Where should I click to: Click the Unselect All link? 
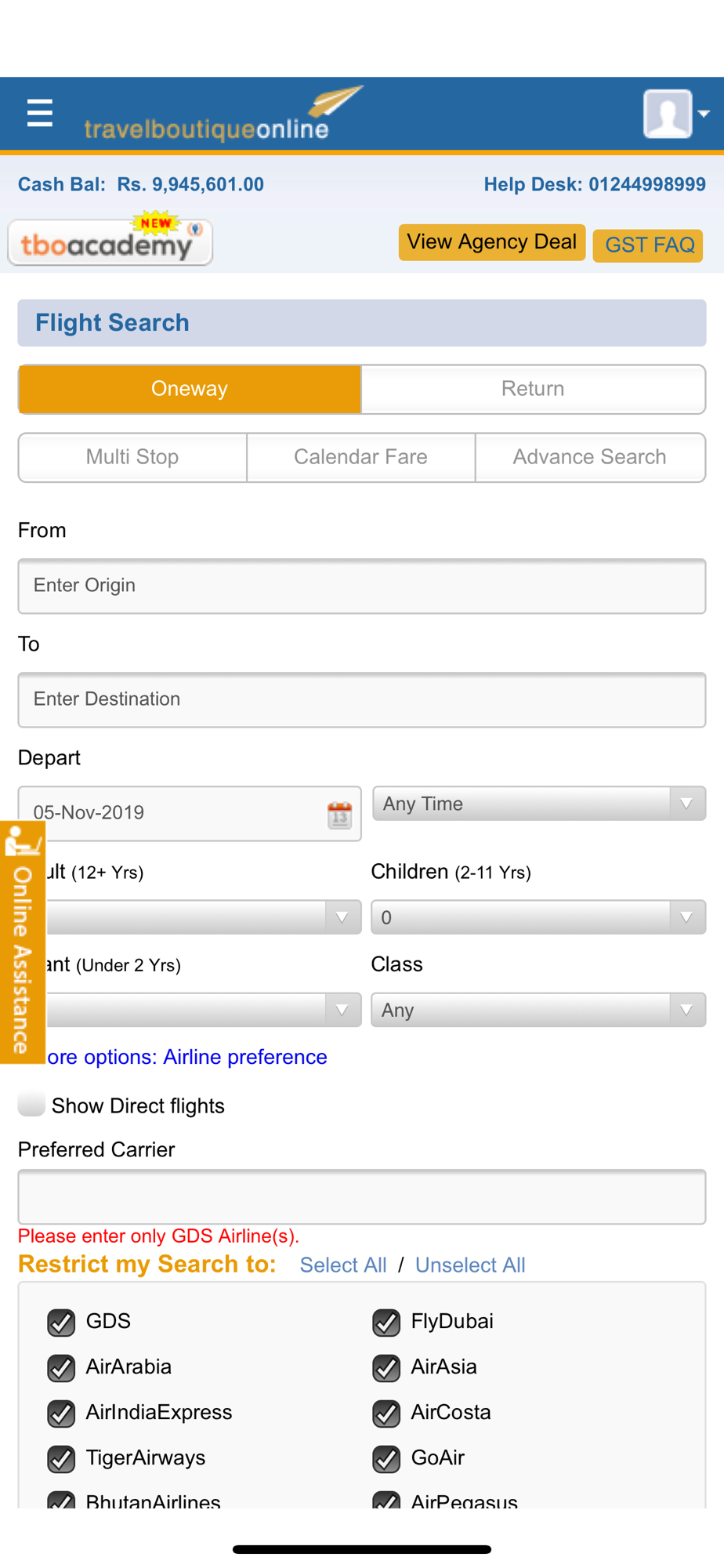pyautogui.click(x=470, y=1265)
